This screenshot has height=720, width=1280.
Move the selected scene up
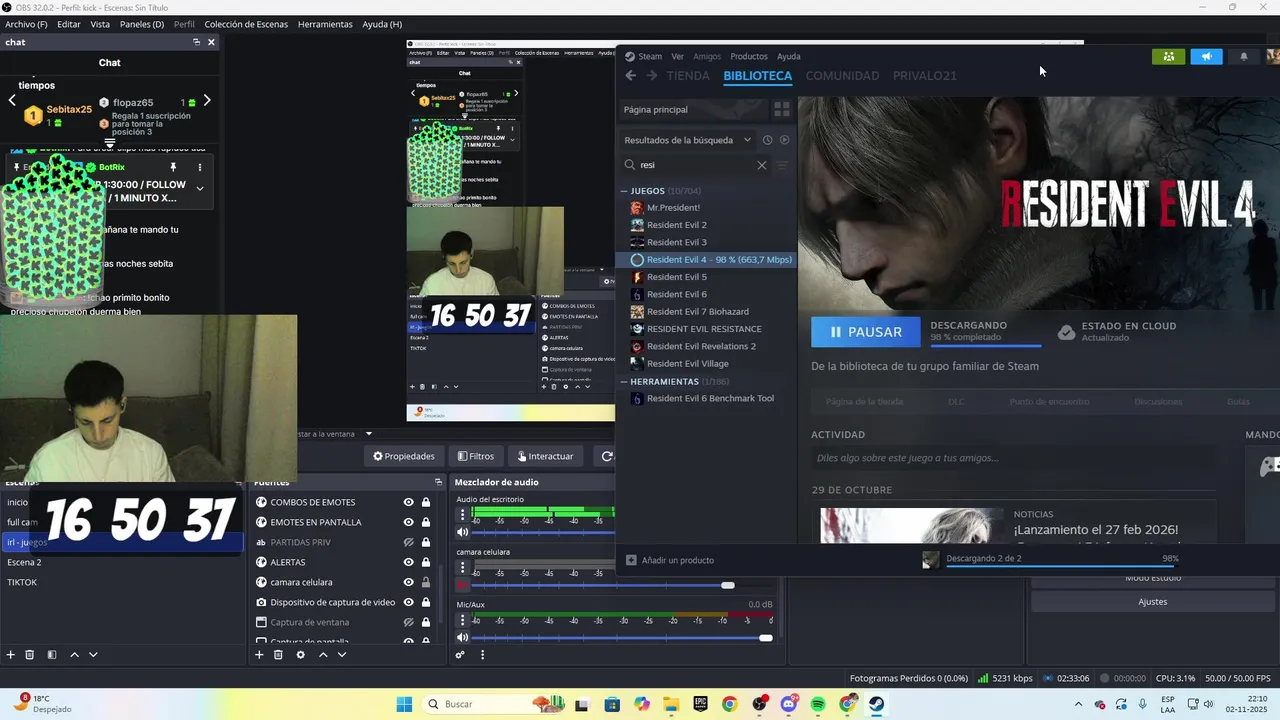[74, 655]
